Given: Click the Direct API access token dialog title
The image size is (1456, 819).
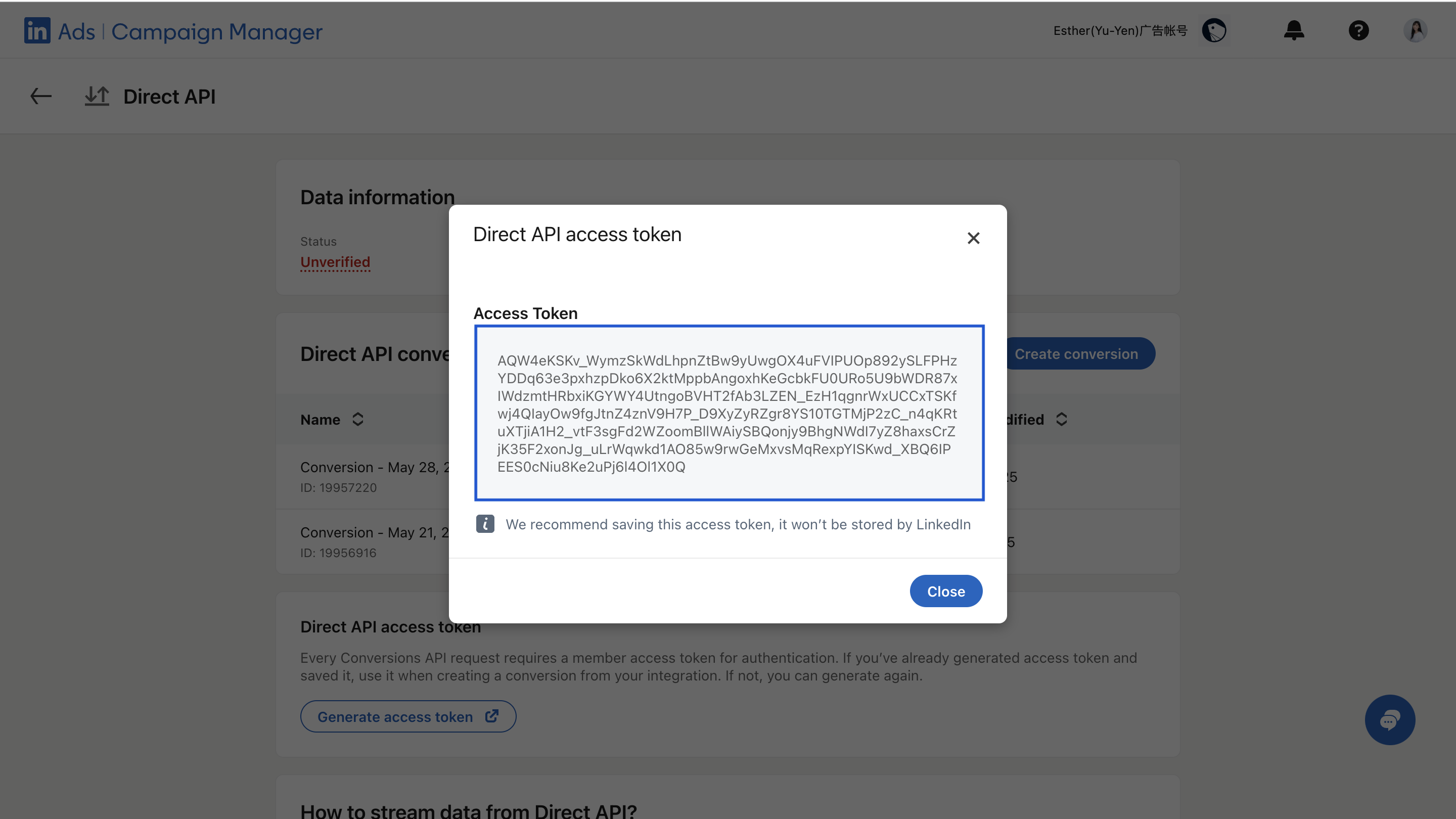Looking at the screenshot, I should [577, 235].
